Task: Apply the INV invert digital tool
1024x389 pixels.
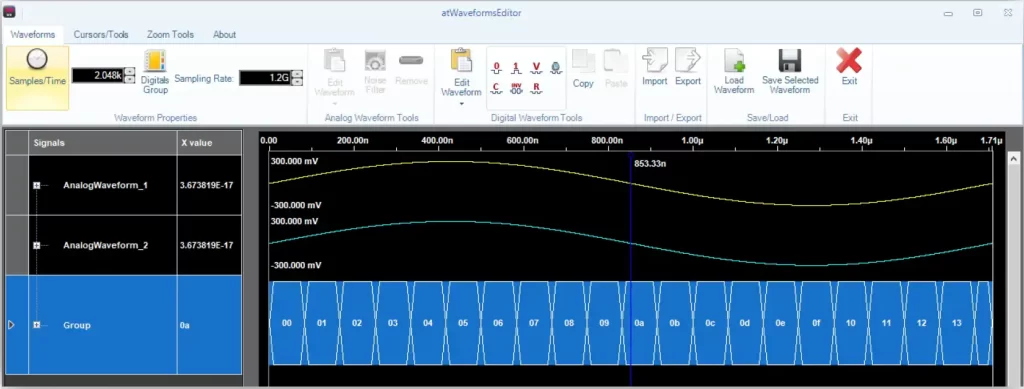Action: tap(517, 89)
